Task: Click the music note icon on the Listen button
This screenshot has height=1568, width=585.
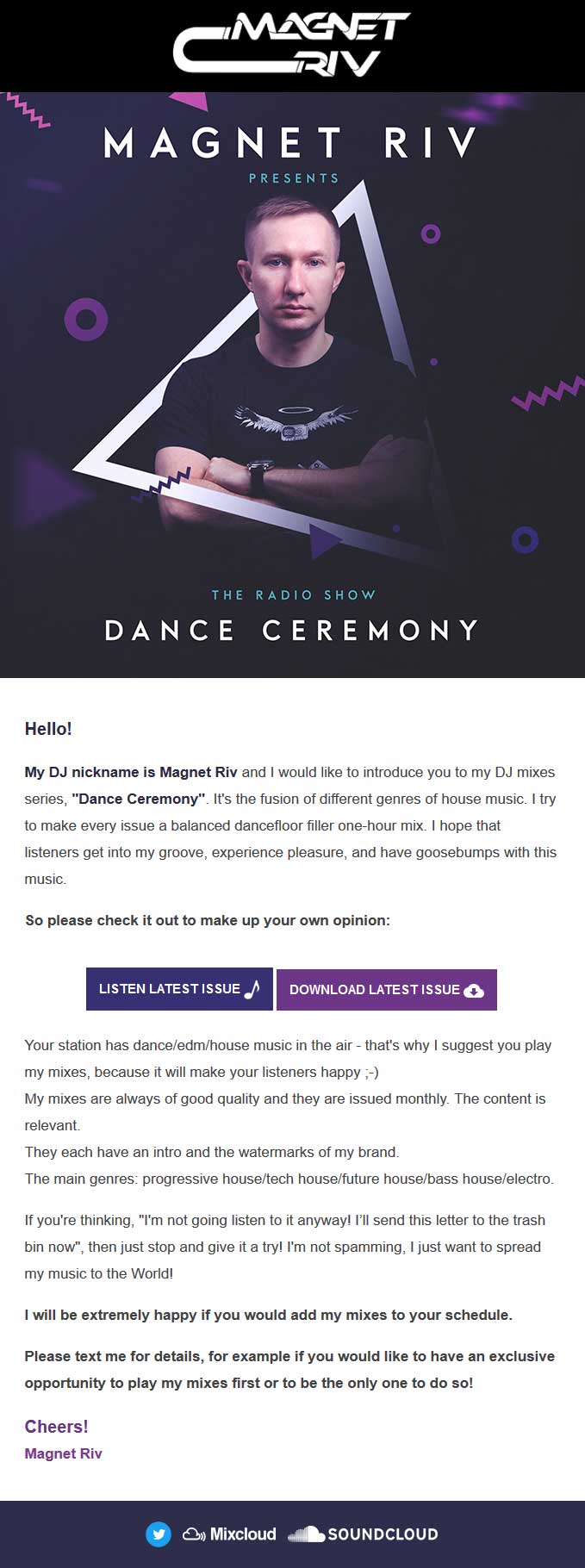Action: (252, 989)
